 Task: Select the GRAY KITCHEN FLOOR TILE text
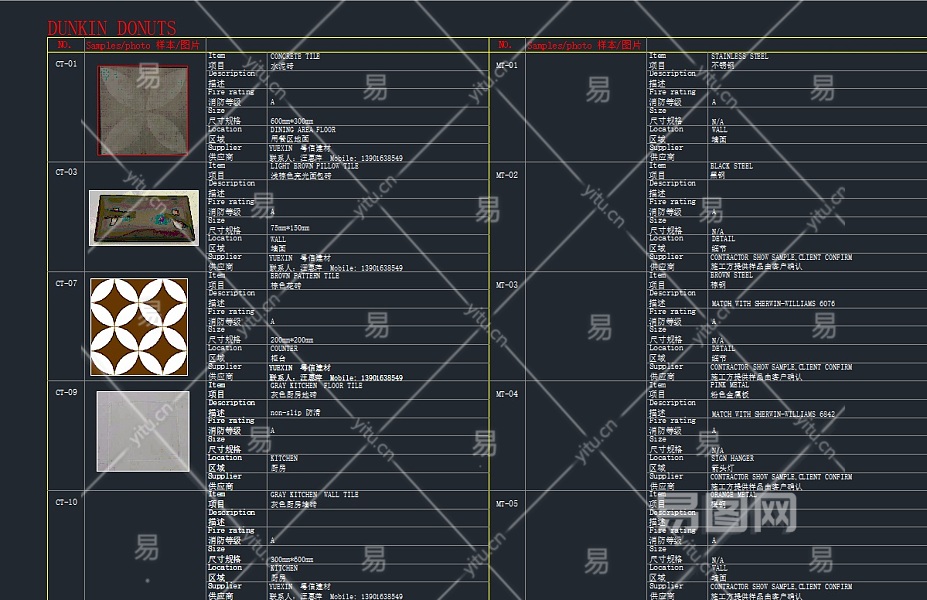coord(314,385)
